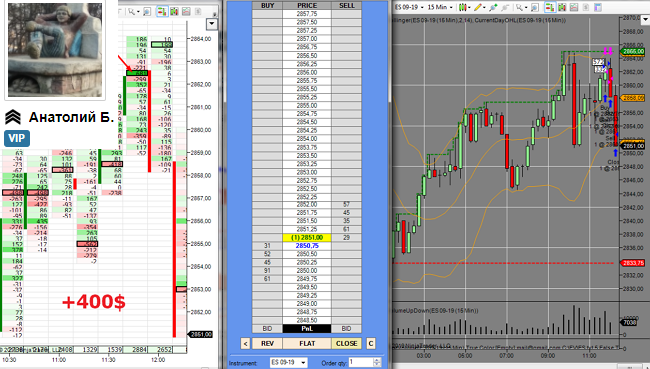This screenshot has height=369, width=650.
Task: Open the 15 Min interval dropdown
Action: (x=440, y=7)
